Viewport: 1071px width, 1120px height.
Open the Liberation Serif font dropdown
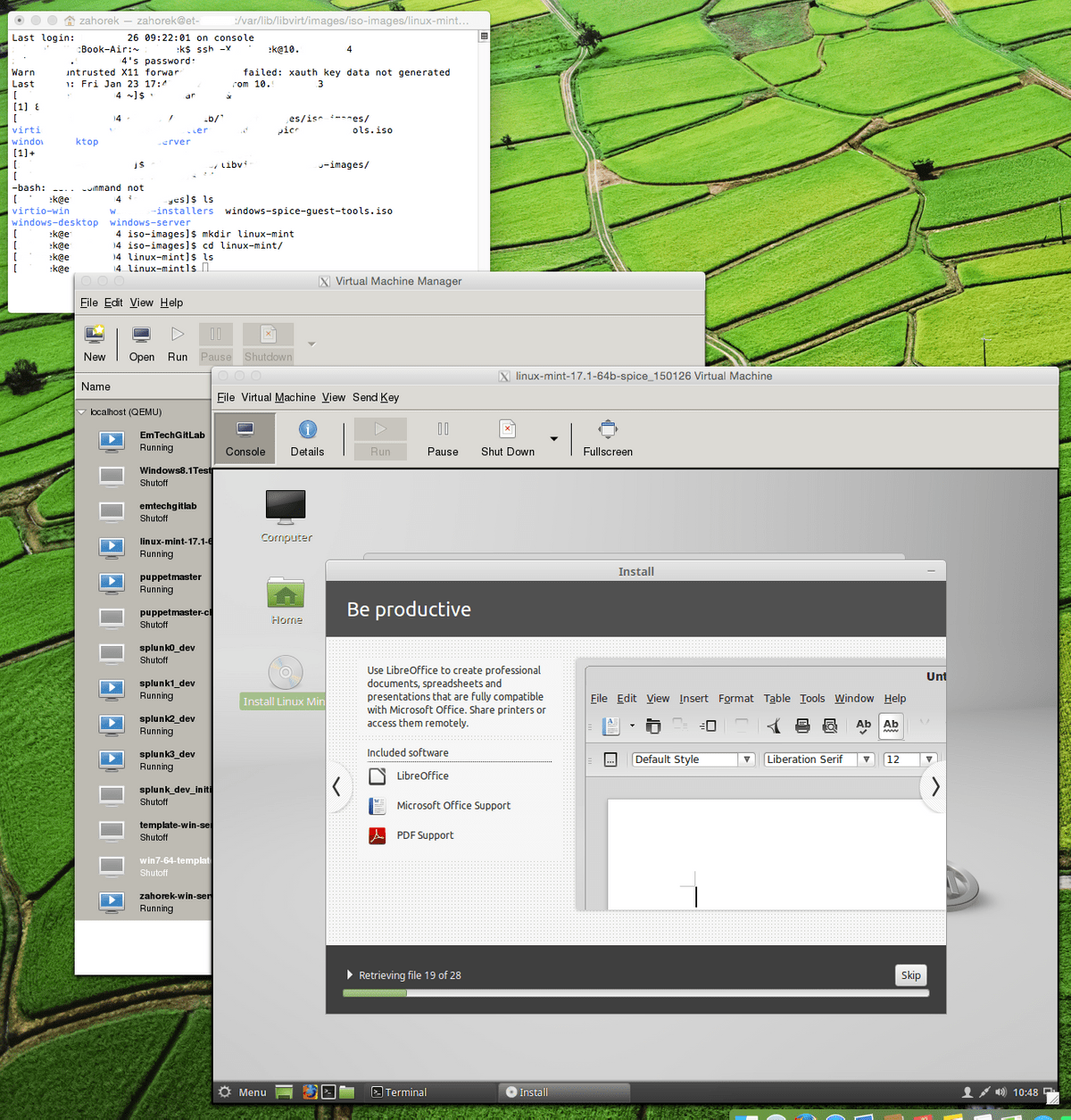point(865,759)
